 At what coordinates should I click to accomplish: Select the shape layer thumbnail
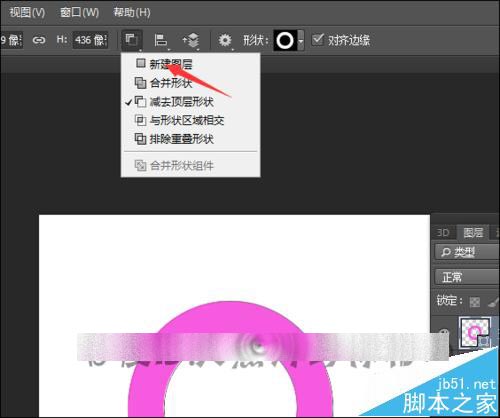[475, 332]
